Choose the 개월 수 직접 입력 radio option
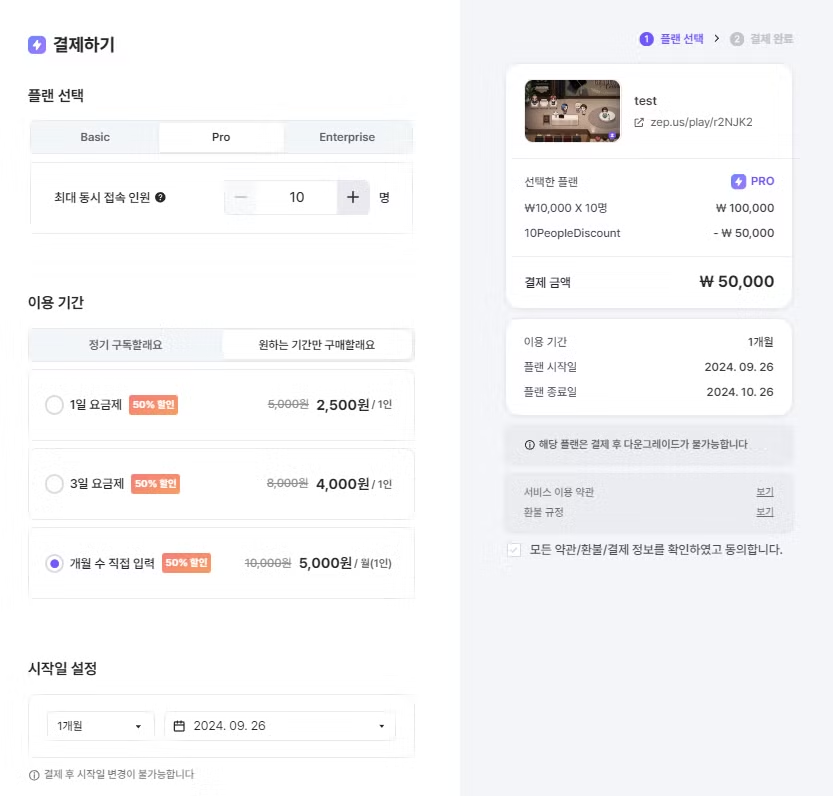 [55, 563]
